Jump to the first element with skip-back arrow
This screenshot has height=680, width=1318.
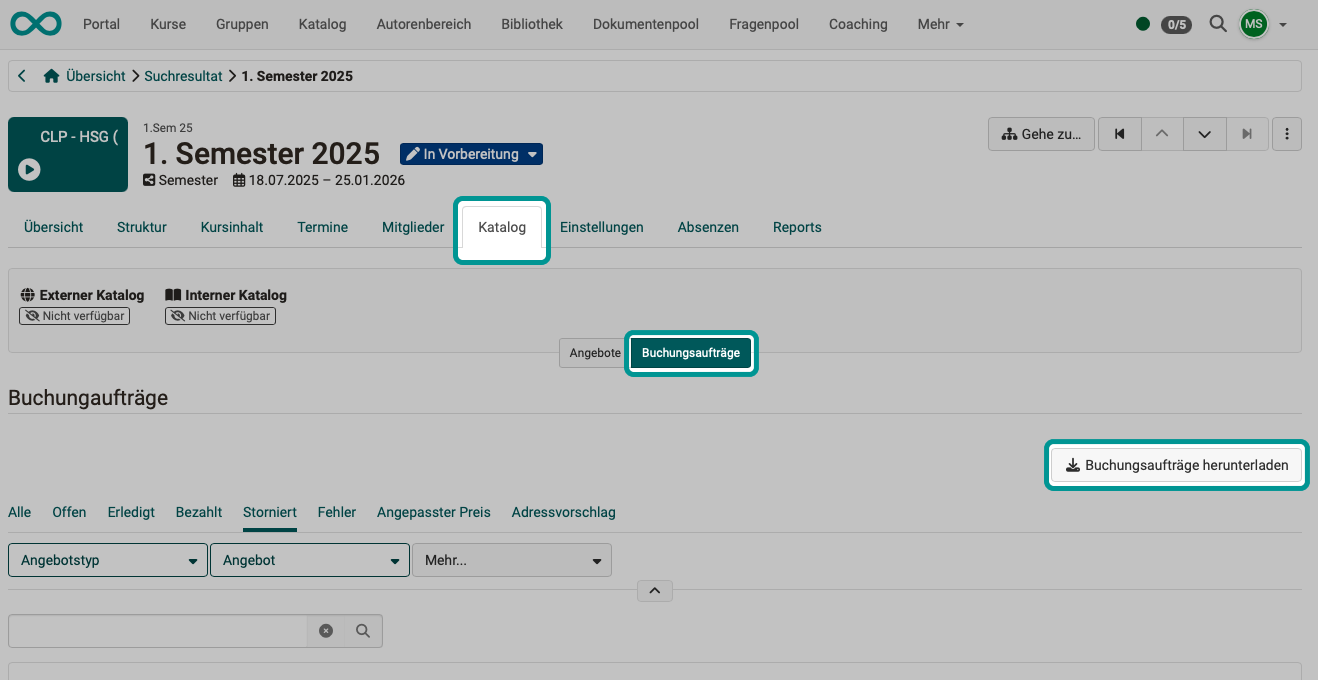click(x=1119, y=133)
